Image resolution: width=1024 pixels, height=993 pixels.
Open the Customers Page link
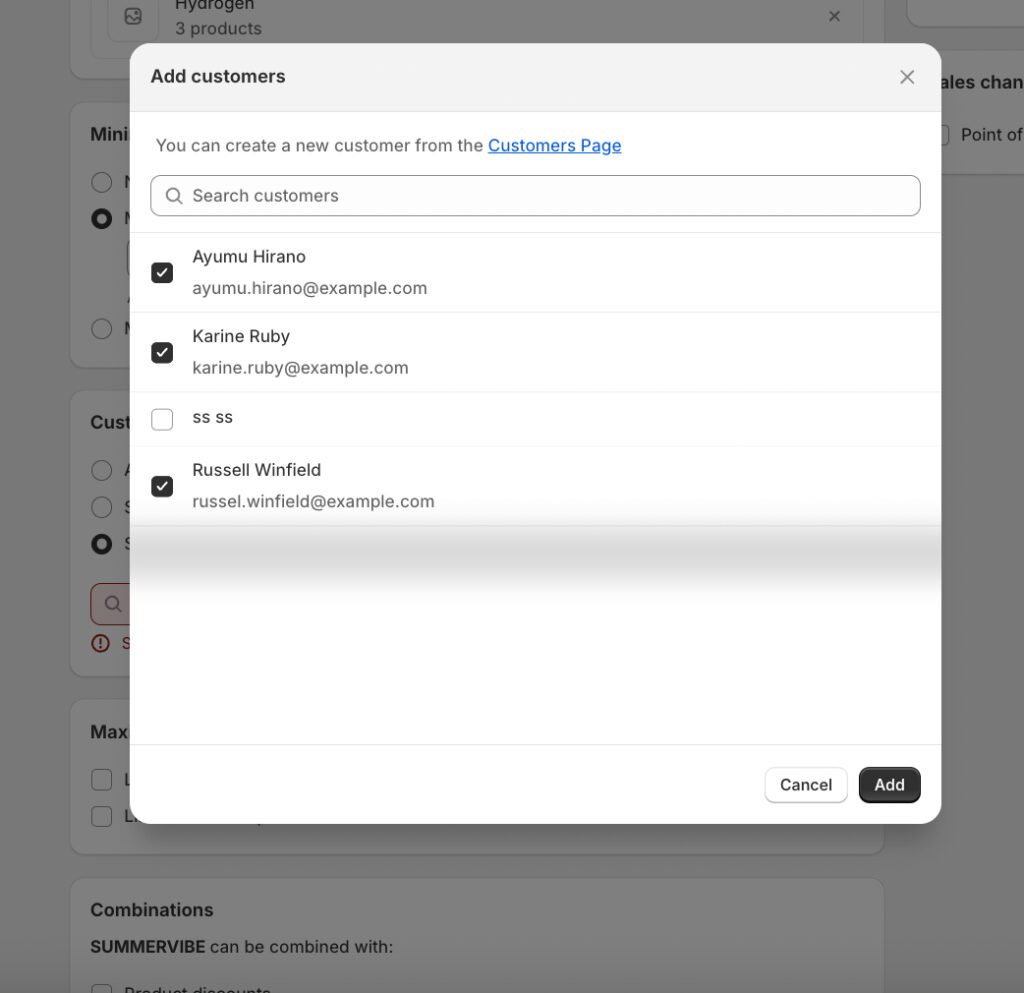pyautogui.click(x=555, y=145)
